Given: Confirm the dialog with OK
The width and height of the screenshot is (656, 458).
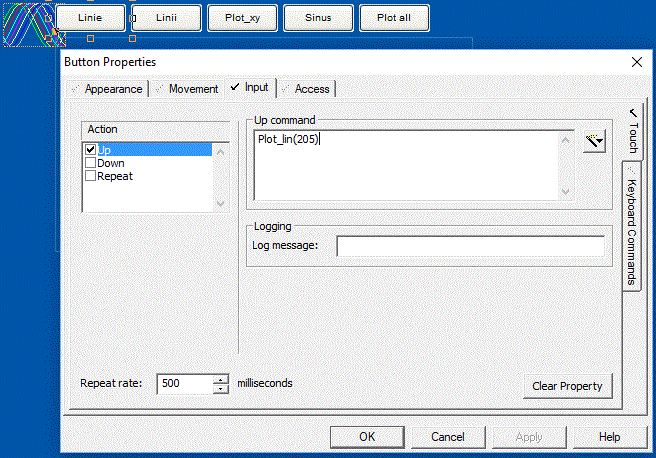Looking at the screenshot, I should [x=367, y=437].
